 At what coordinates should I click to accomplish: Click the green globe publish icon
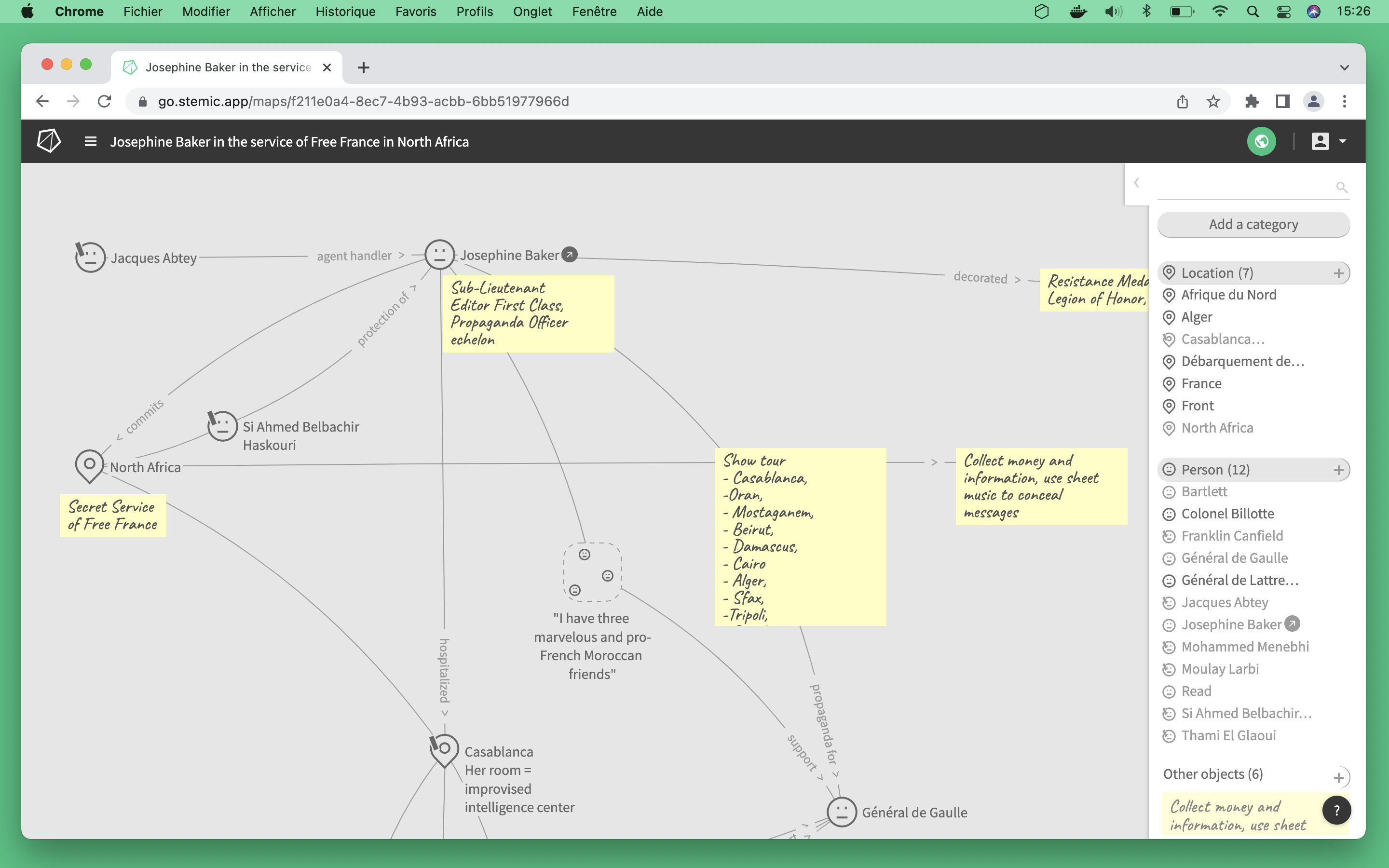[x=1261, y=141]
